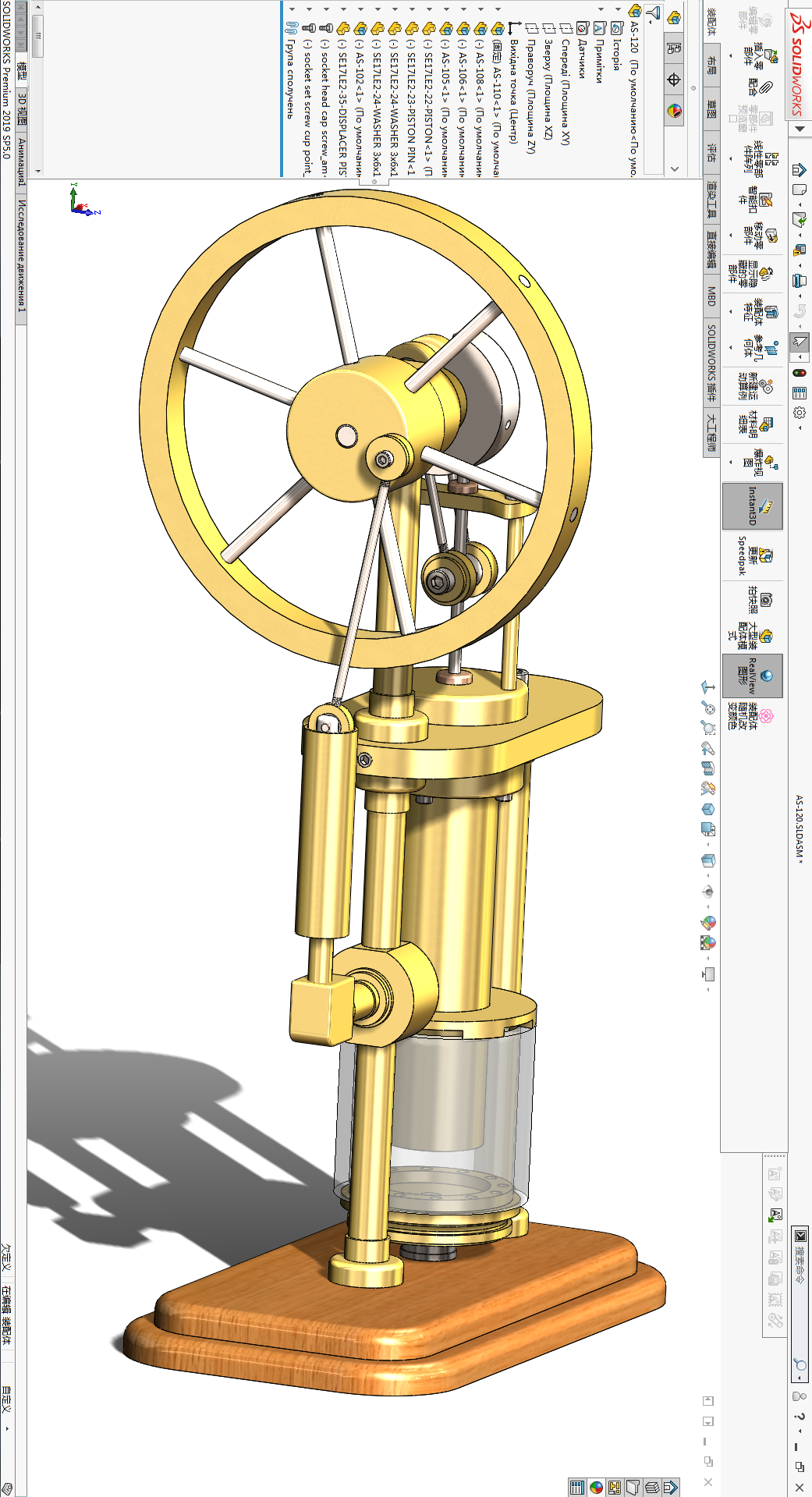Click the Print icon in the quick toolbar

click(800, 281)
